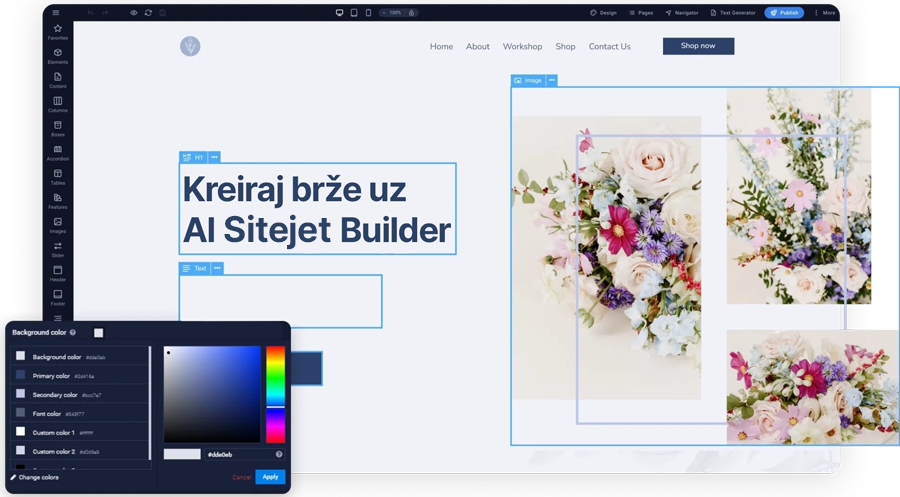900x497 pixels.
Task: Select the Text element tag
Action: [x=195, y=269]
